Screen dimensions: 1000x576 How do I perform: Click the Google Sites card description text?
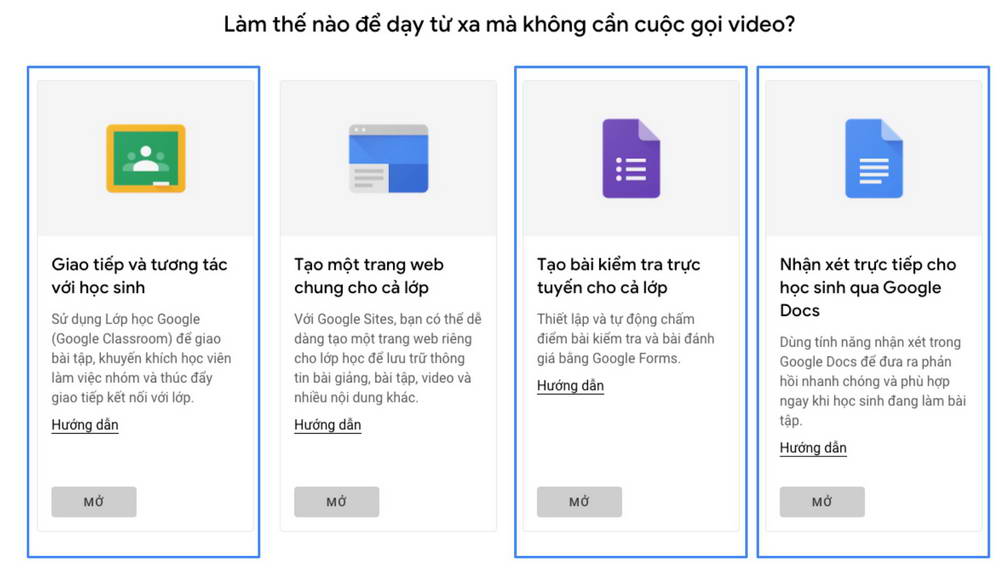387,358
